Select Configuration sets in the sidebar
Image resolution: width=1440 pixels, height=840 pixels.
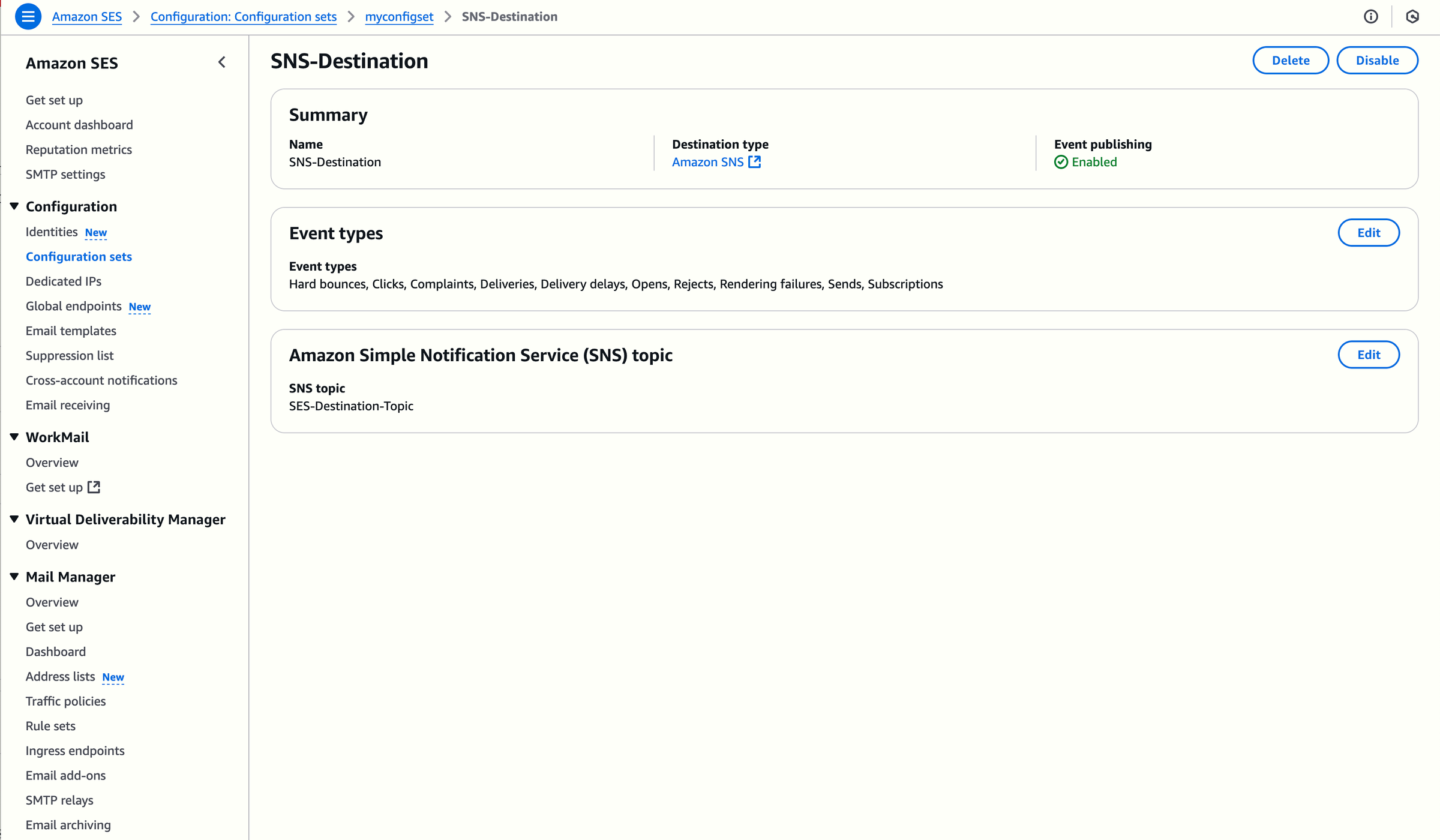point(79,256)
